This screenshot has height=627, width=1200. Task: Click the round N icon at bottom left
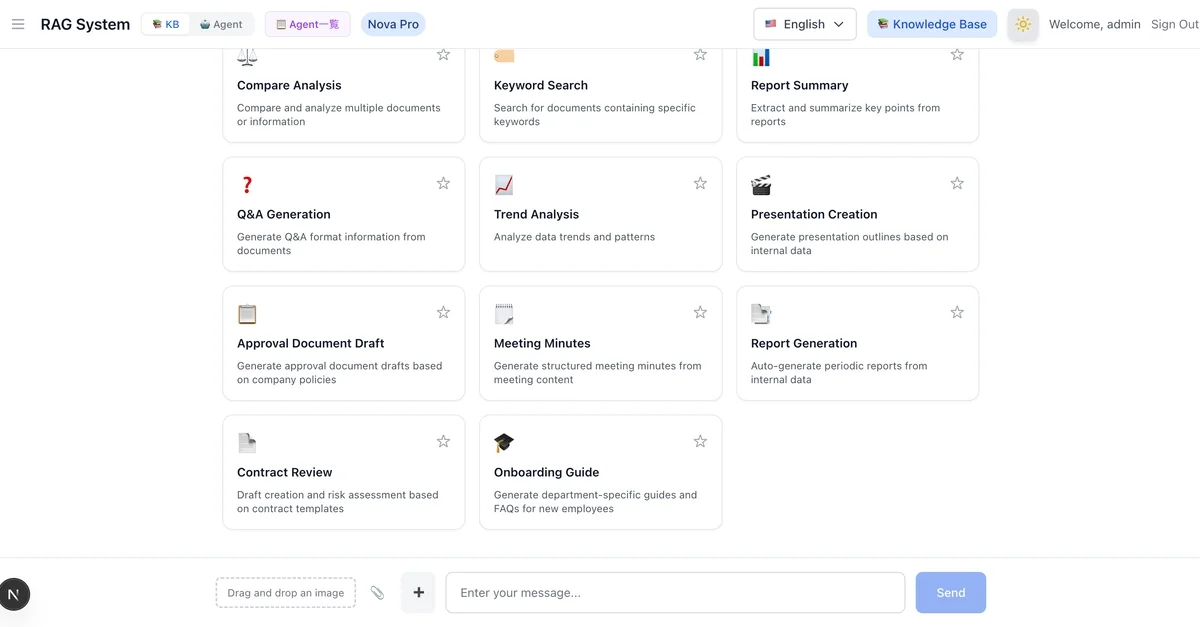coord(14,594)
